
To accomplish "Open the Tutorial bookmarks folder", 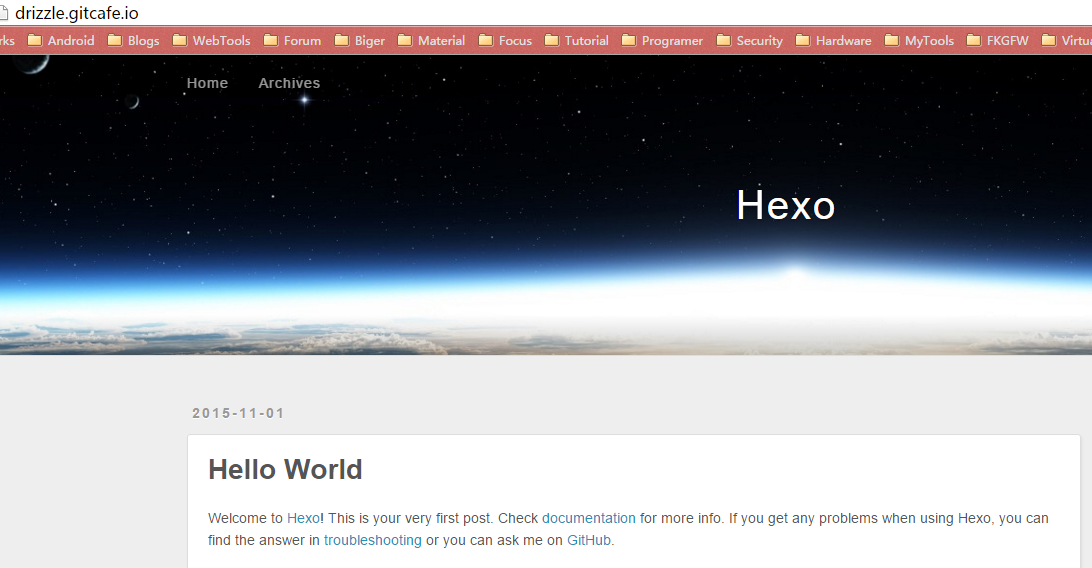I will click(577, 40).
